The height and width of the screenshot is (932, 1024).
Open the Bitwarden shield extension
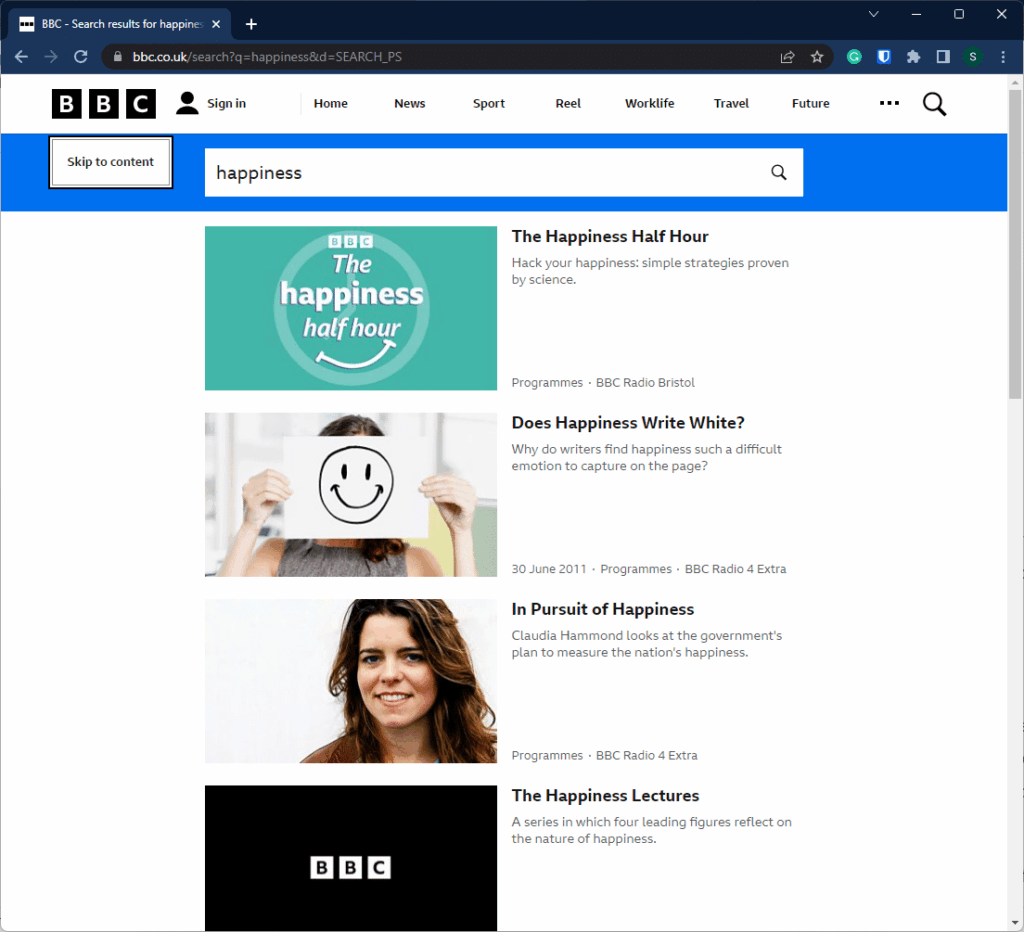pos(884,57)
